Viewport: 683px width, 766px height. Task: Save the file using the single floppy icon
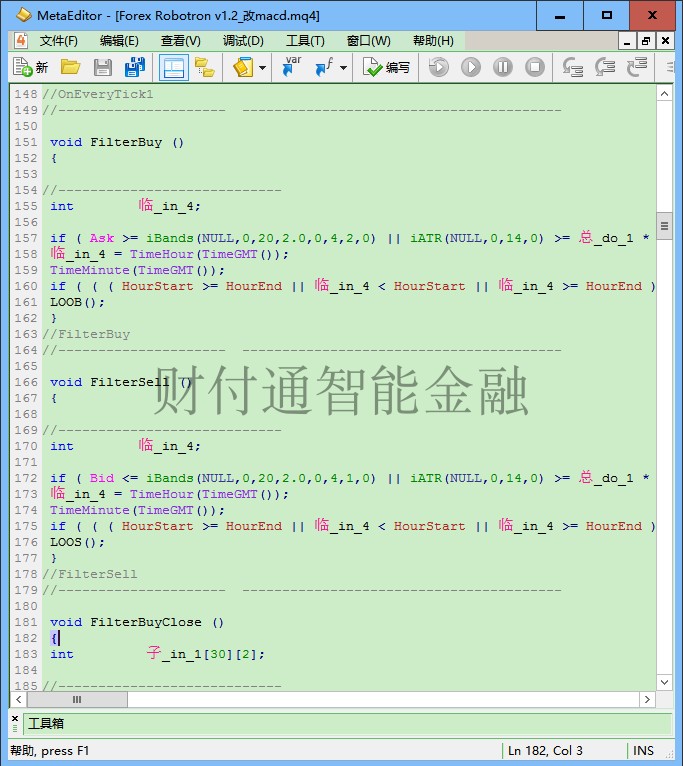pyautogui.click(x=103, y=67)
